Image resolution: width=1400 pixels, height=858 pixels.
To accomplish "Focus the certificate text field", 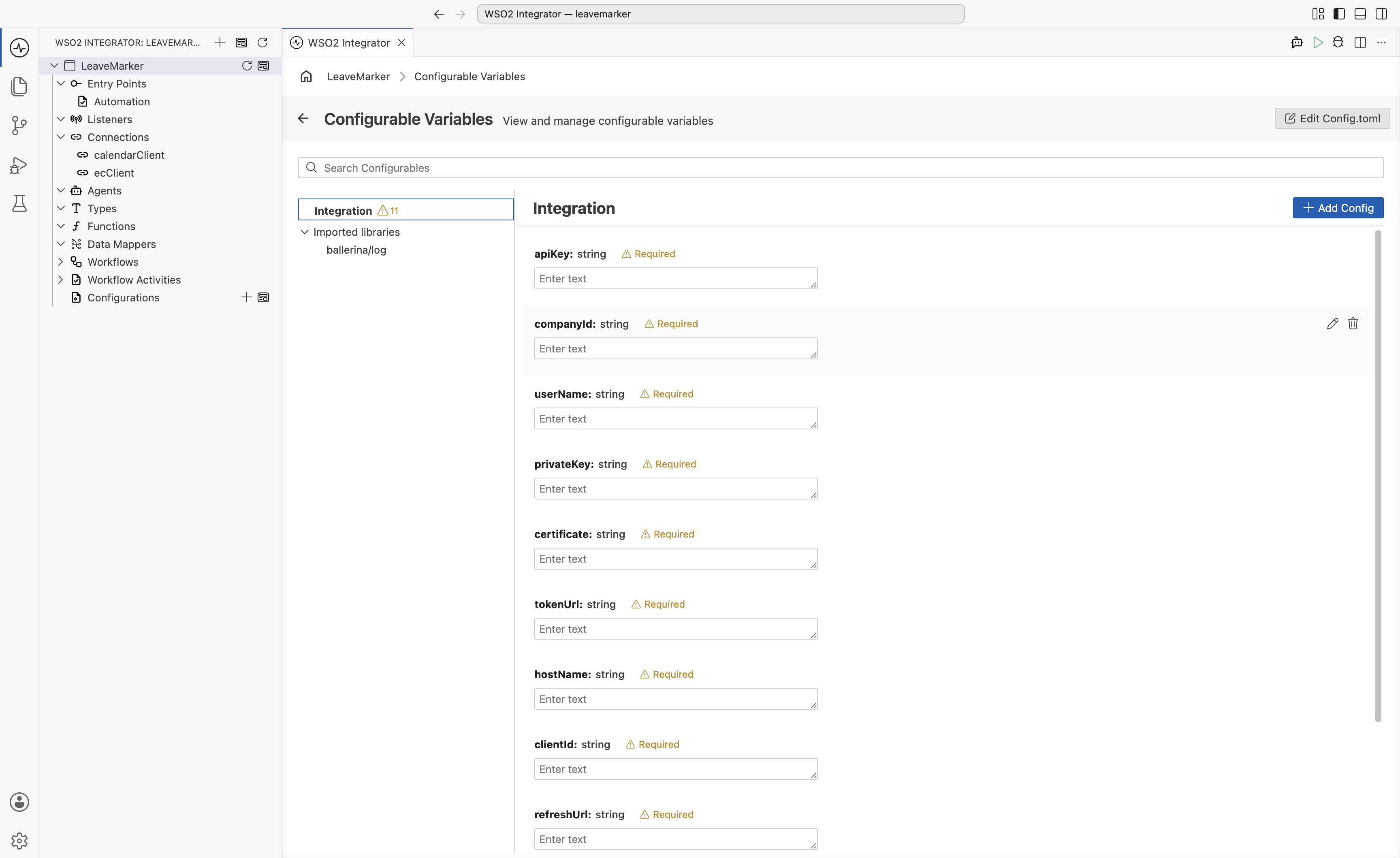I will [x=676, y=559].
